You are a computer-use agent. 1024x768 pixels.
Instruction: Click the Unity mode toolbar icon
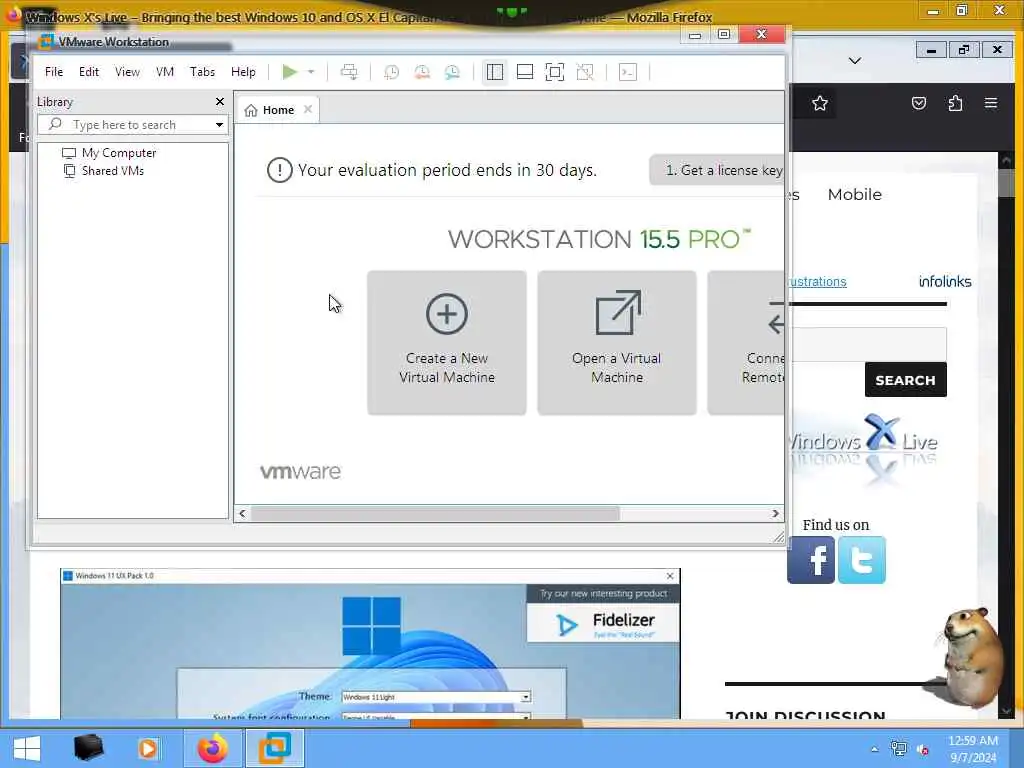pyautogui.click(x=585, y=72)
